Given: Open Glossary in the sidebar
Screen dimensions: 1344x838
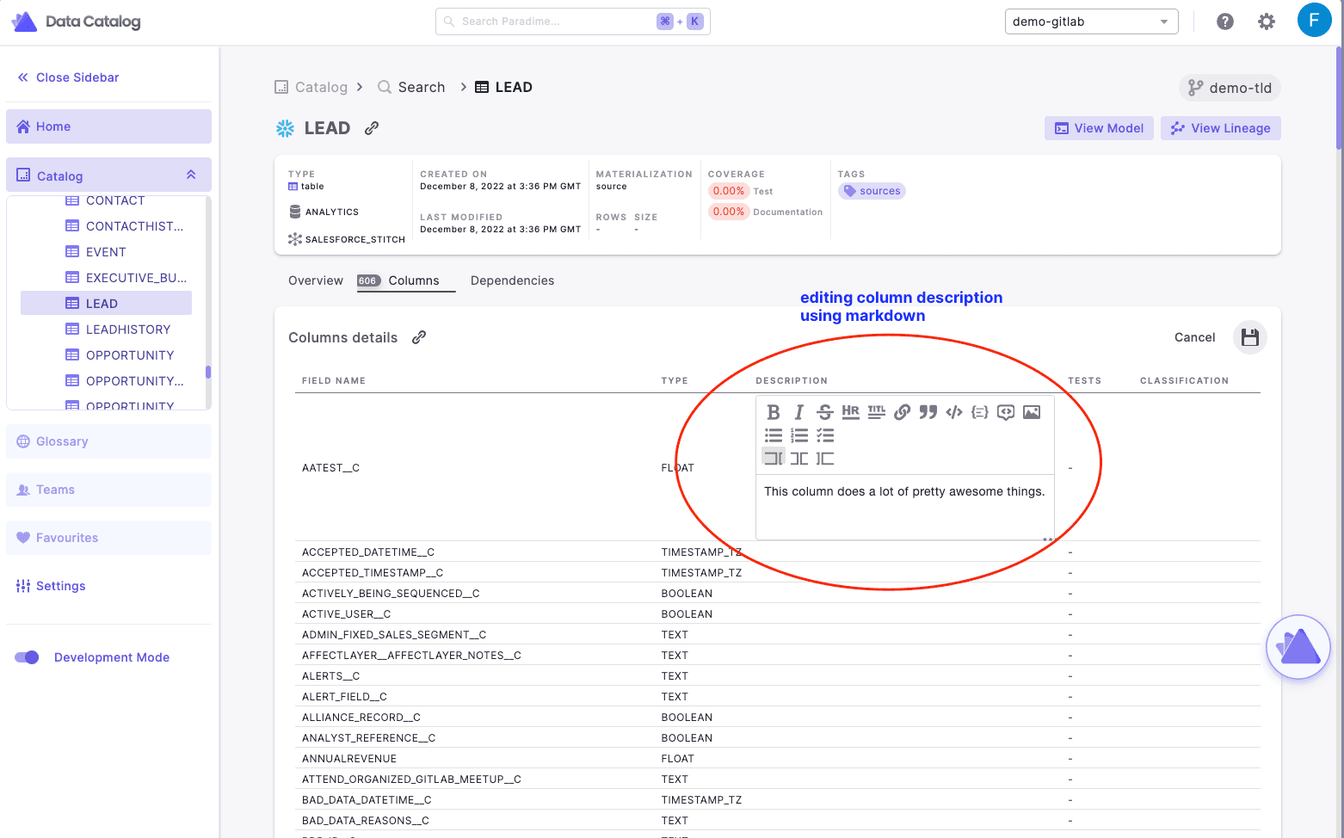Looking at the screenshot, I should click(109, 441).
